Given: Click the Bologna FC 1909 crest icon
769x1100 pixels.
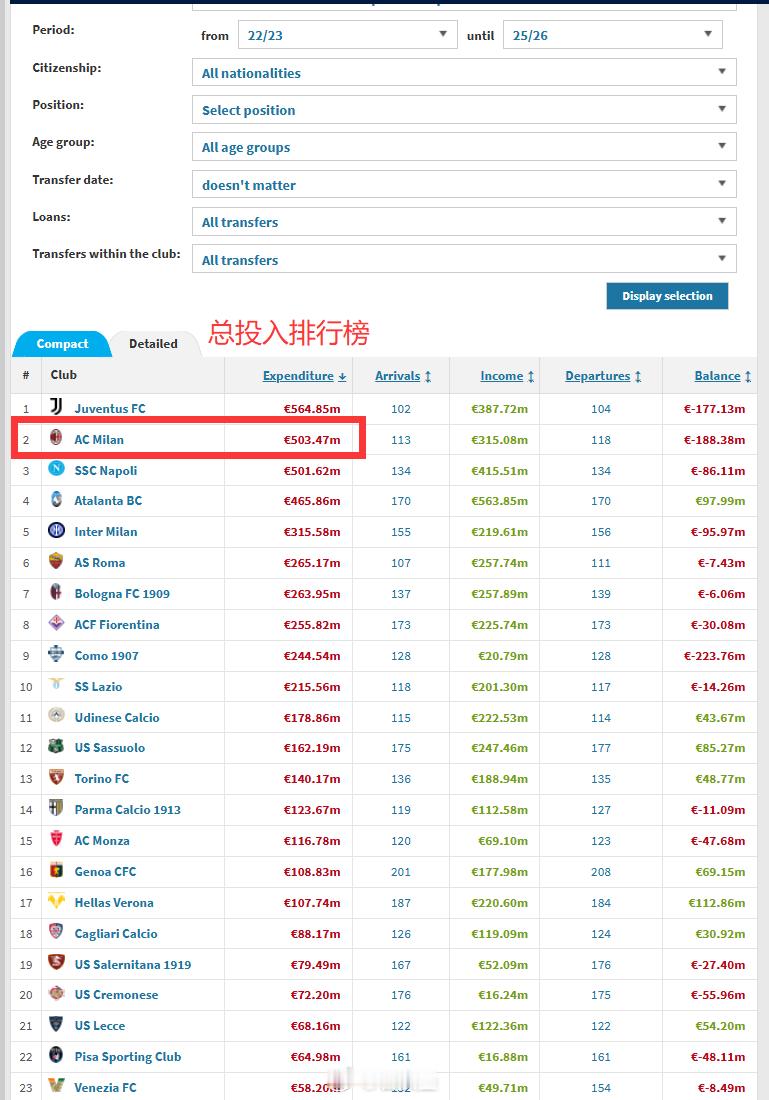Looking at the screenshot, I should click(56, 591).
